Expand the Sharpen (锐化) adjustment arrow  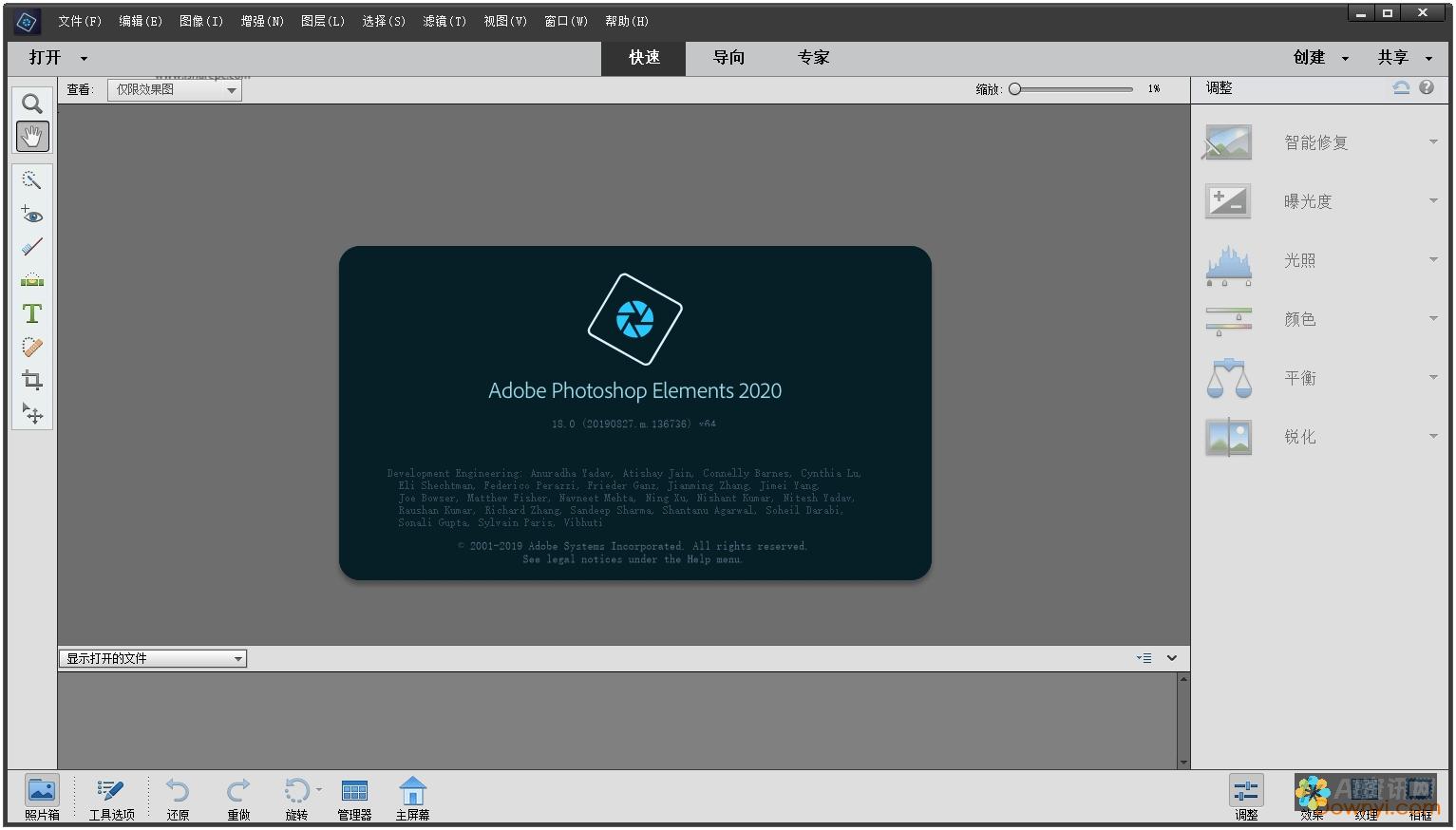click(1433, 437)
